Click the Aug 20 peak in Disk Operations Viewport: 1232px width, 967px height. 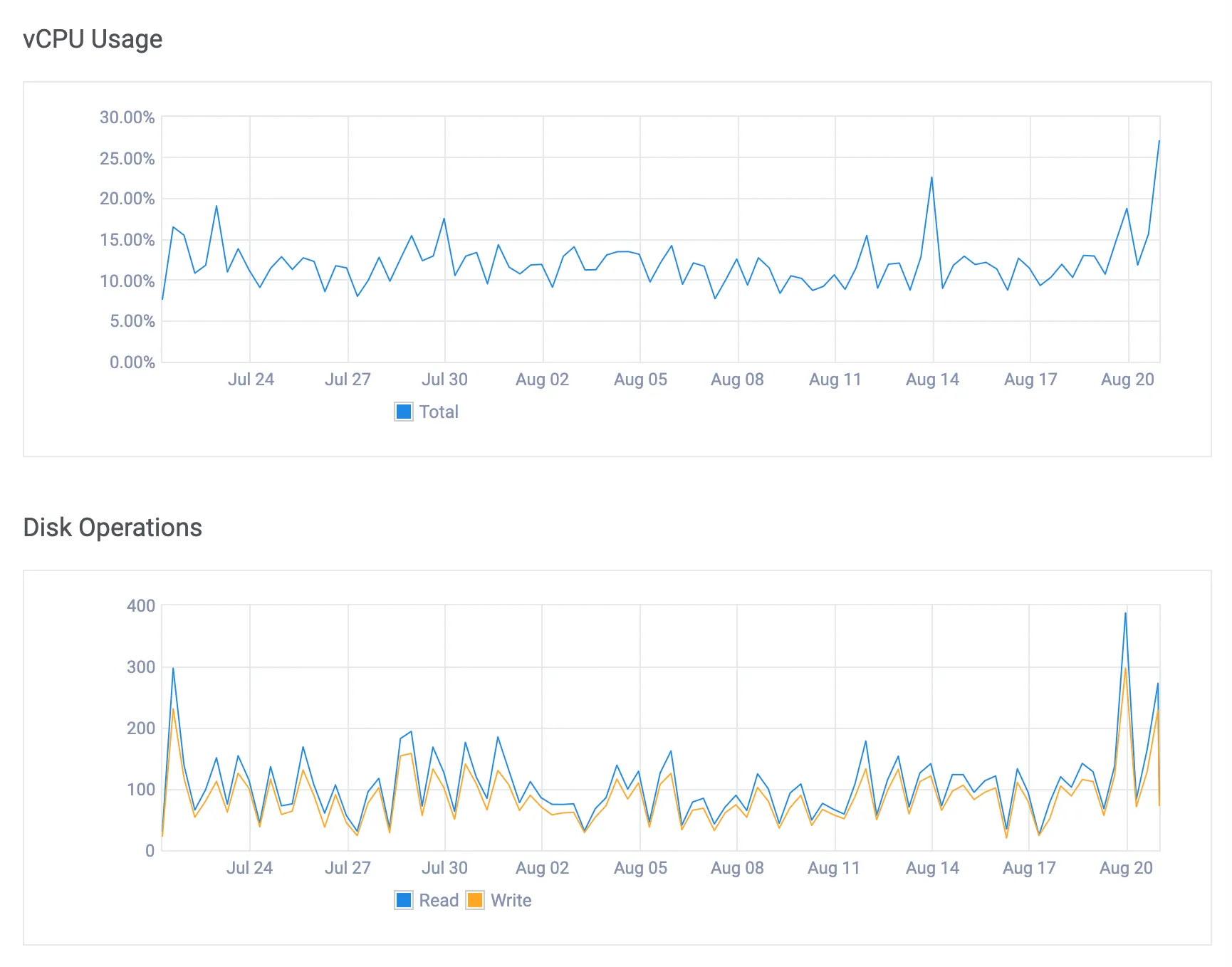[1125, 612]
